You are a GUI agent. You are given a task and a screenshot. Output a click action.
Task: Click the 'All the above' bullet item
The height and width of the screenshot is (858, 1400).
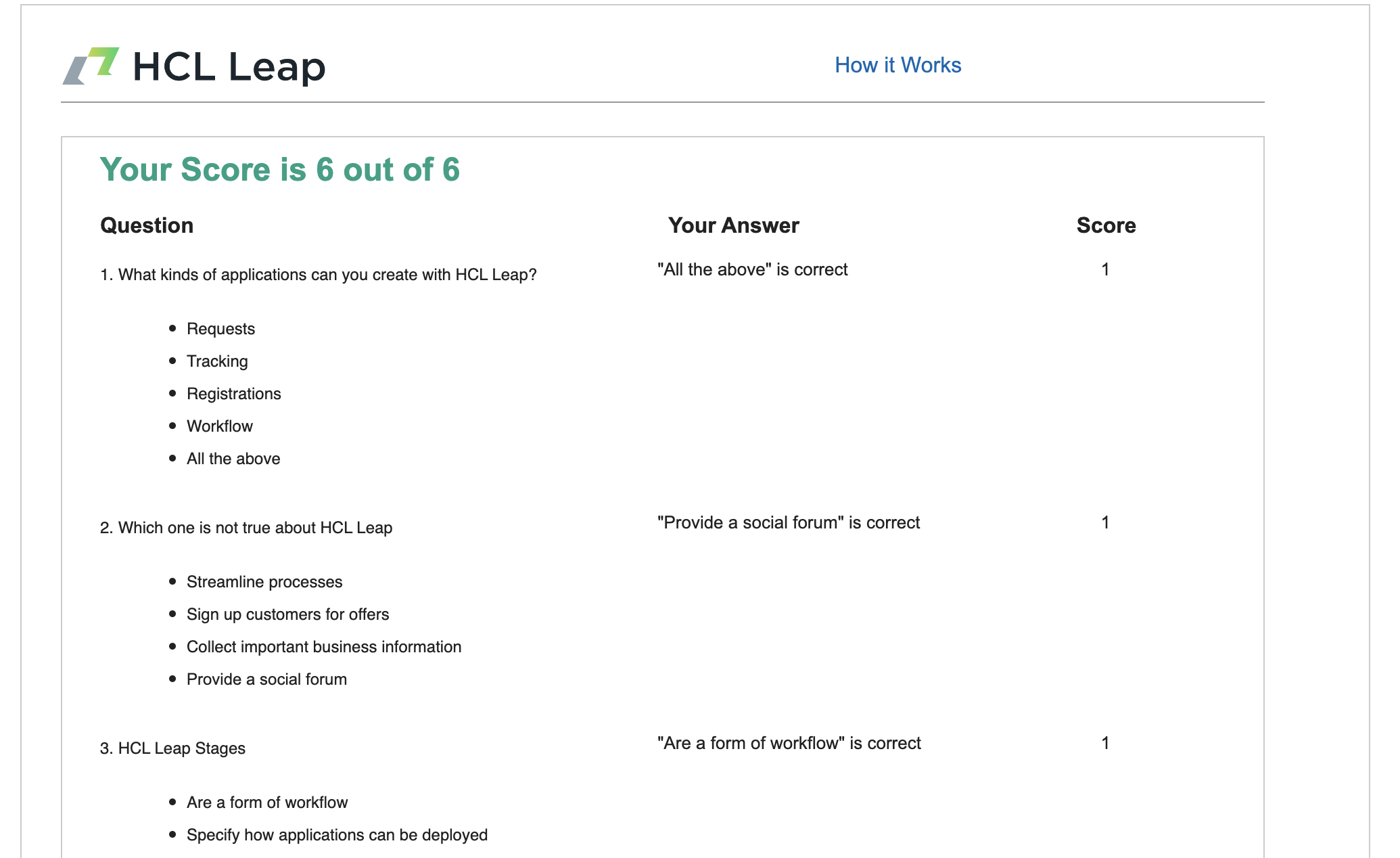tap(233, 459)
